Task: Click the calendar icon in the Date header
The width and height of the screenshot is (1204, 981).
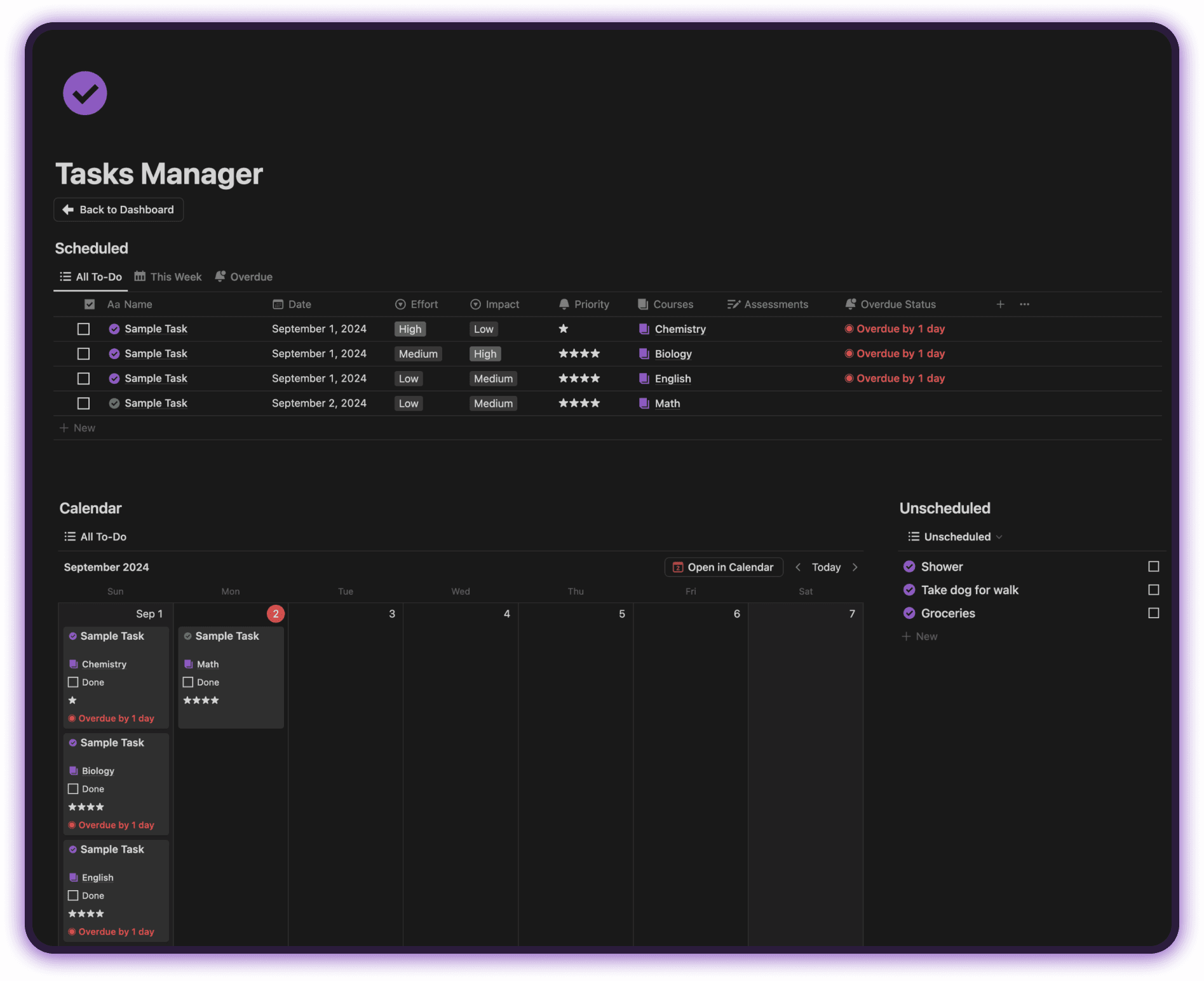Action: point(278,304)
